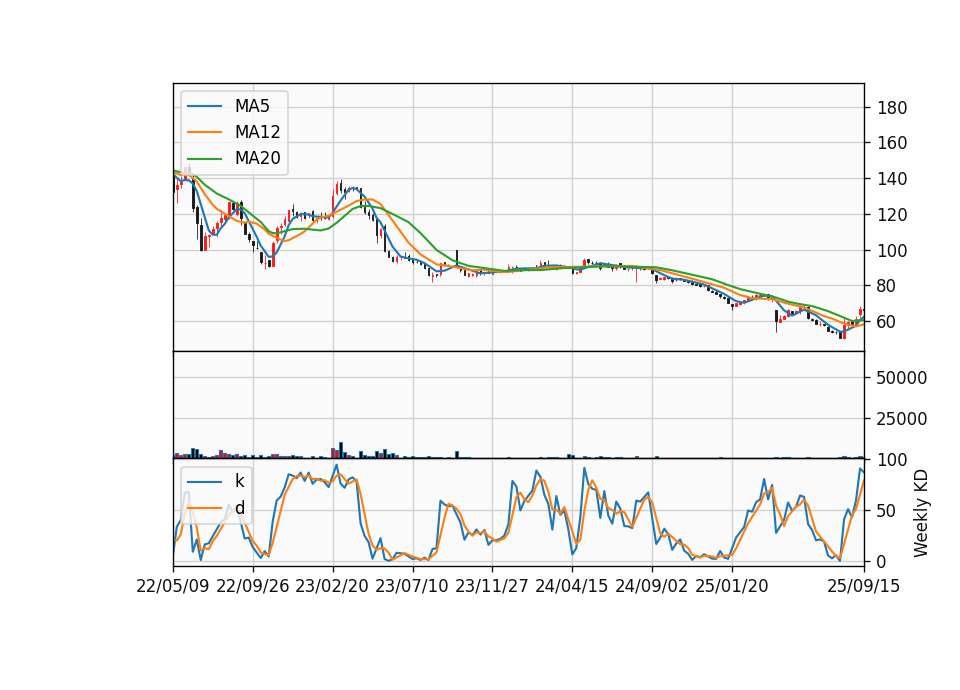This screenshot has width=960, height=690.
Task: Click the 24/09/02 date tick label
Action: [651, 586]
